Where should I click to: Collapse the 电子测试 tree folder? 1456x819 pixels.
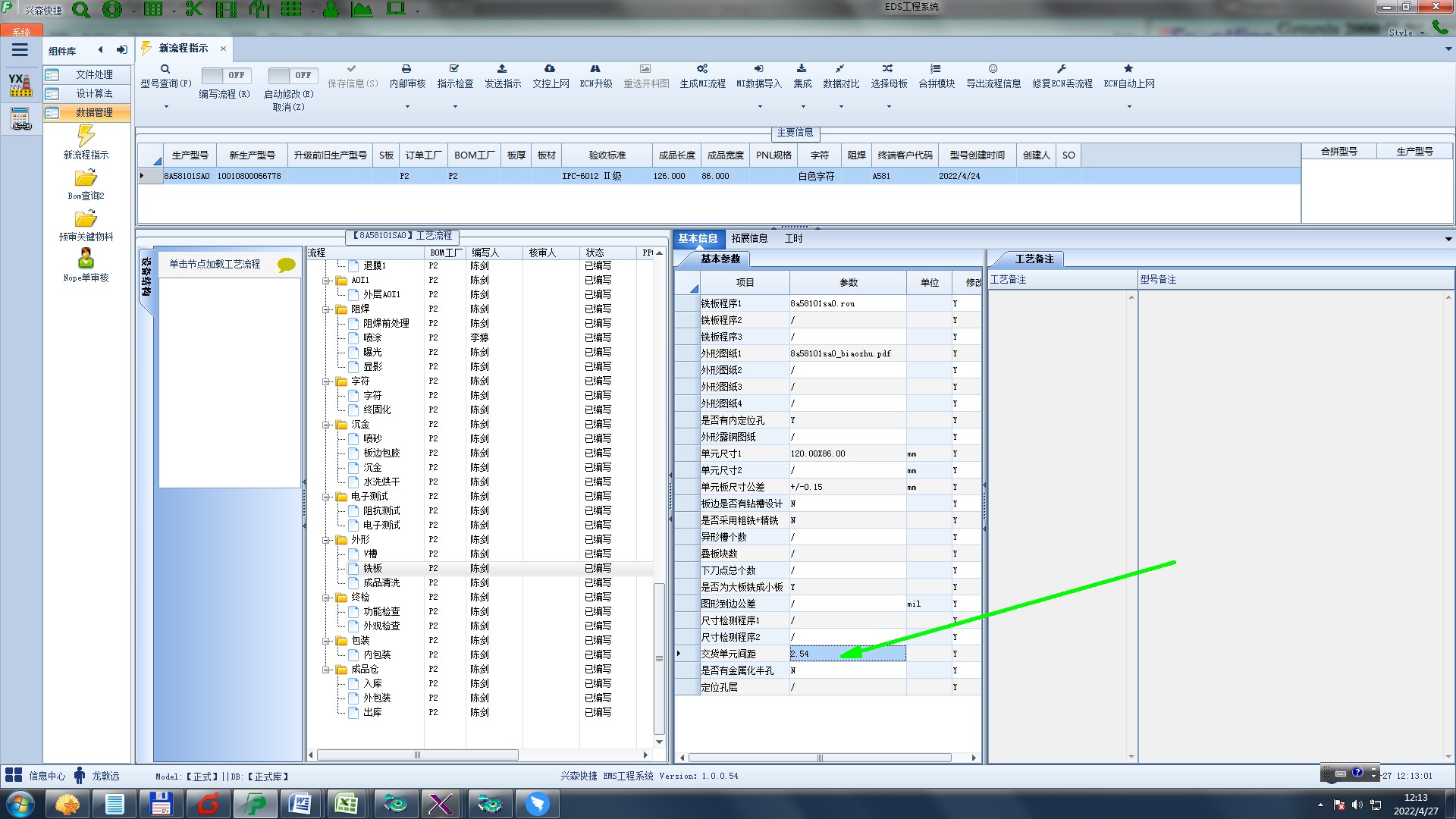tap(326, 497)
